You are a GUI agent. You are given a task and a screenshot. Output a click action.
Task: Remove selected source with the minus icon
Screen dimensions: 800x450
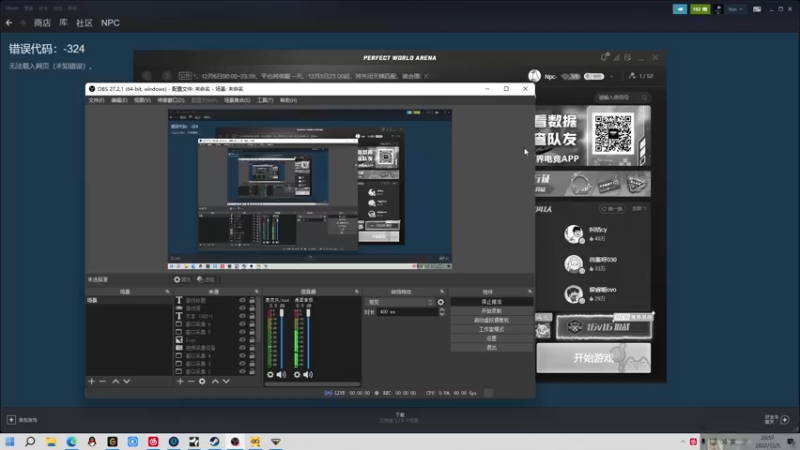(x=191, y=381)
